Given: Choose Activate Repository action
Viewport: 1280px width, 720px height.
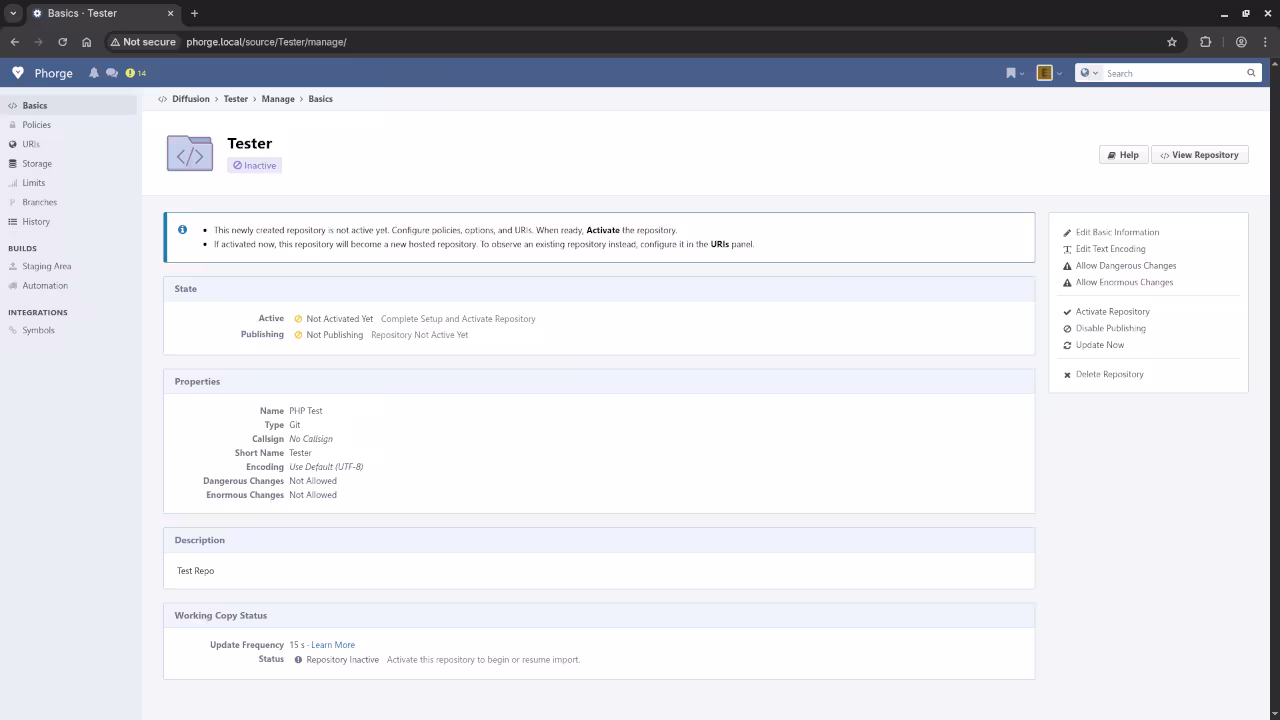Looking at the screenshot, I should tap(1112, 312).
